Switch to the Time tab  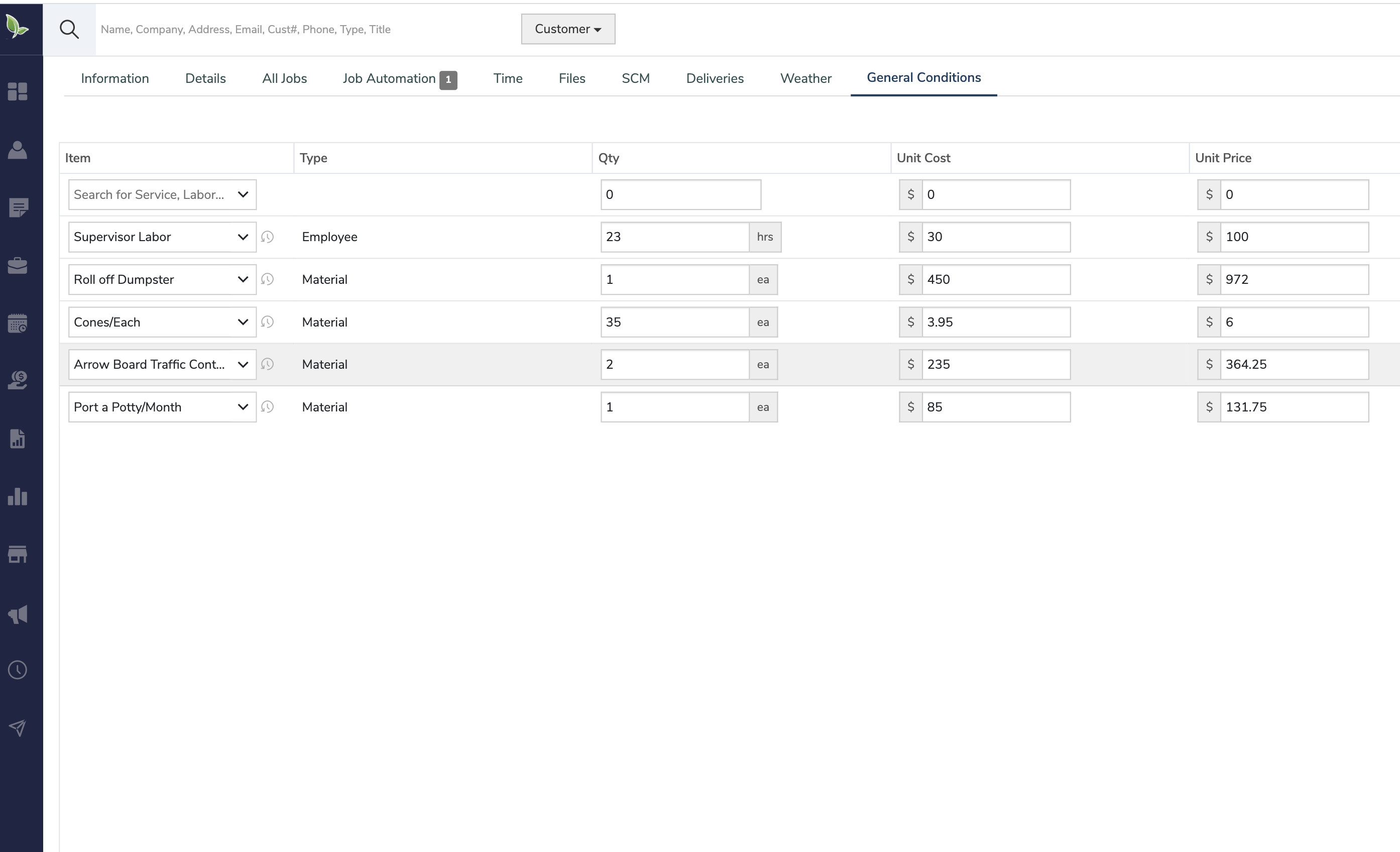[508, 78]
